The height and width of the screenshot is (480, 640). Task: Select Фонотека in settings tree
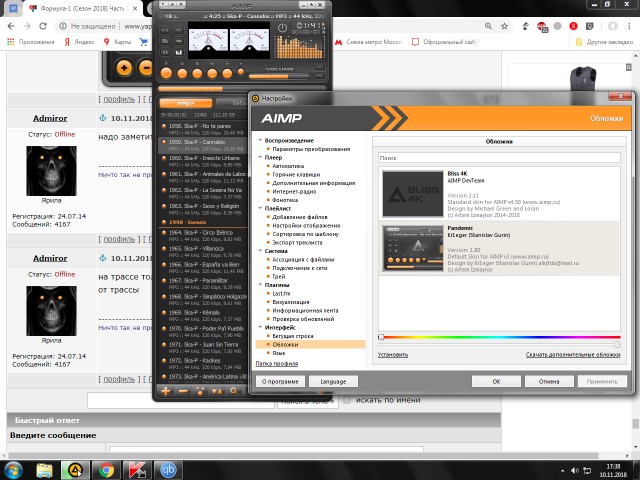click(x=285, y=200)
